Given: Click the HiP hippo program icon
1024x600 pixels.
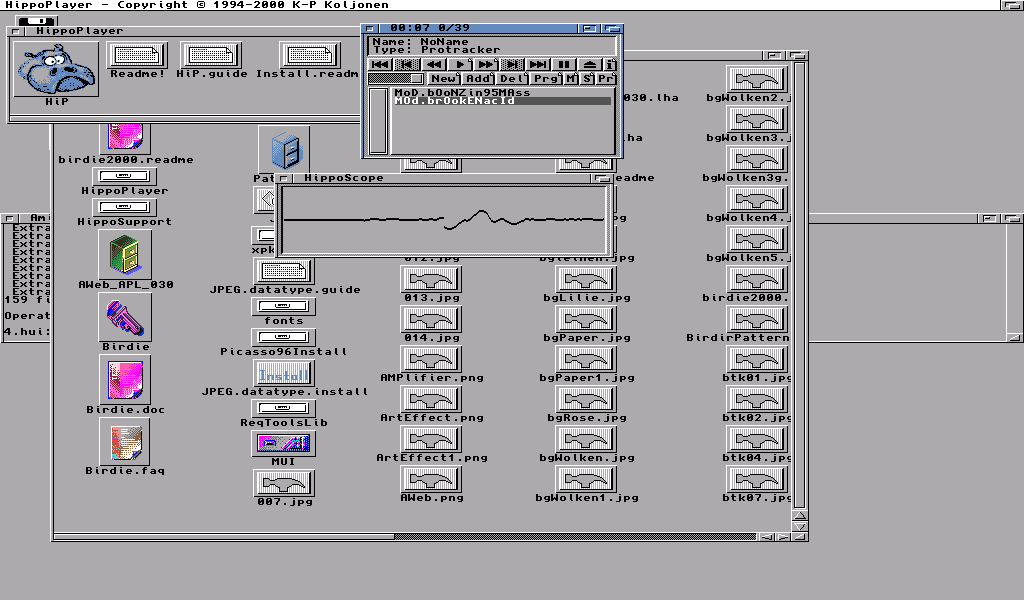Looking at the screenshot, I should pos(56,68).
